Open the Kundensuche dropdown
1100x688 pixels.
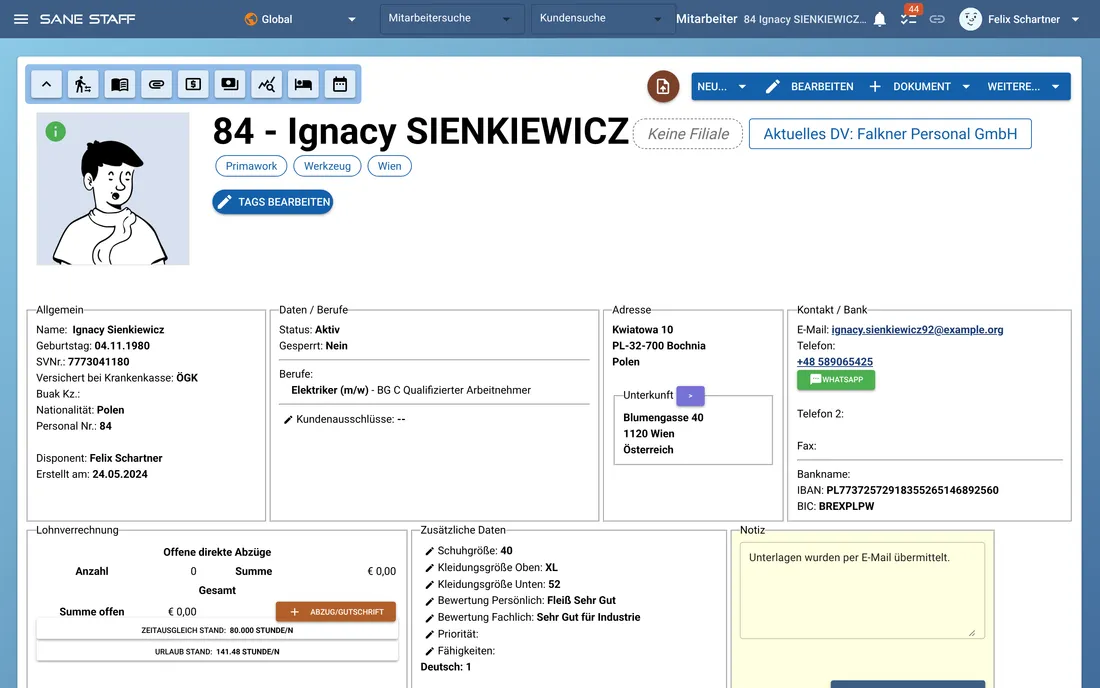pos(602,19)
